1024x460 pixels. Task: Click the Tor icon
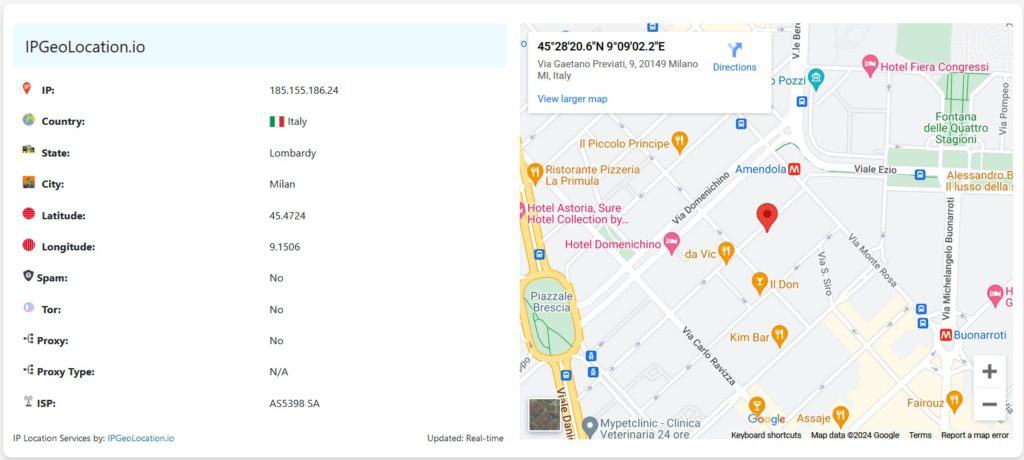point(29,307)
